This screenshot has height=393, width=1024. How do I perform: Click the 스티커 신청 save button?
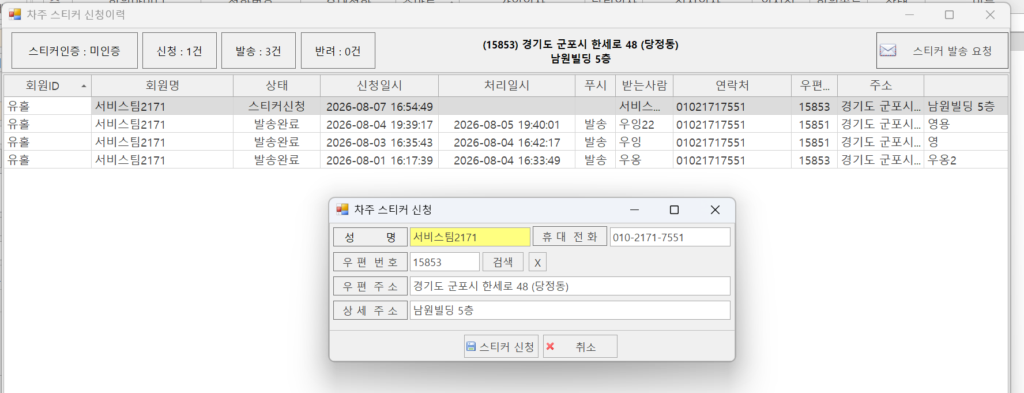tap(501, 347)
